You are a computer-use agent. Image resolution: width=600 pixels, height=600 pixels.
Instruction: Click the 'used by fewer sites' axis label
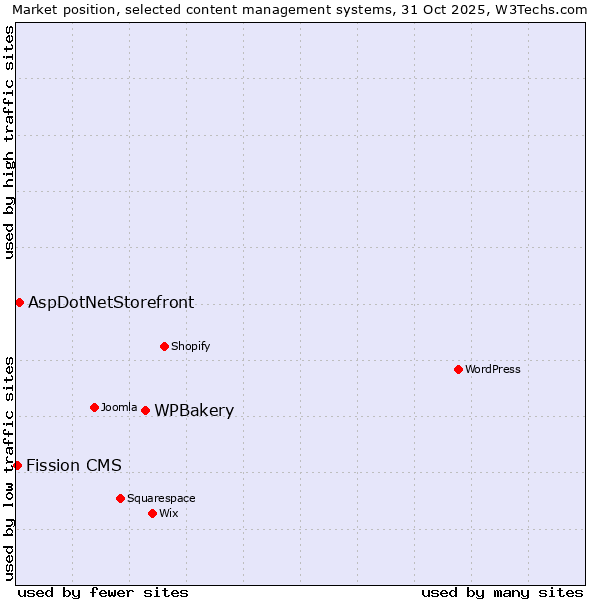[x=103, y=592]
